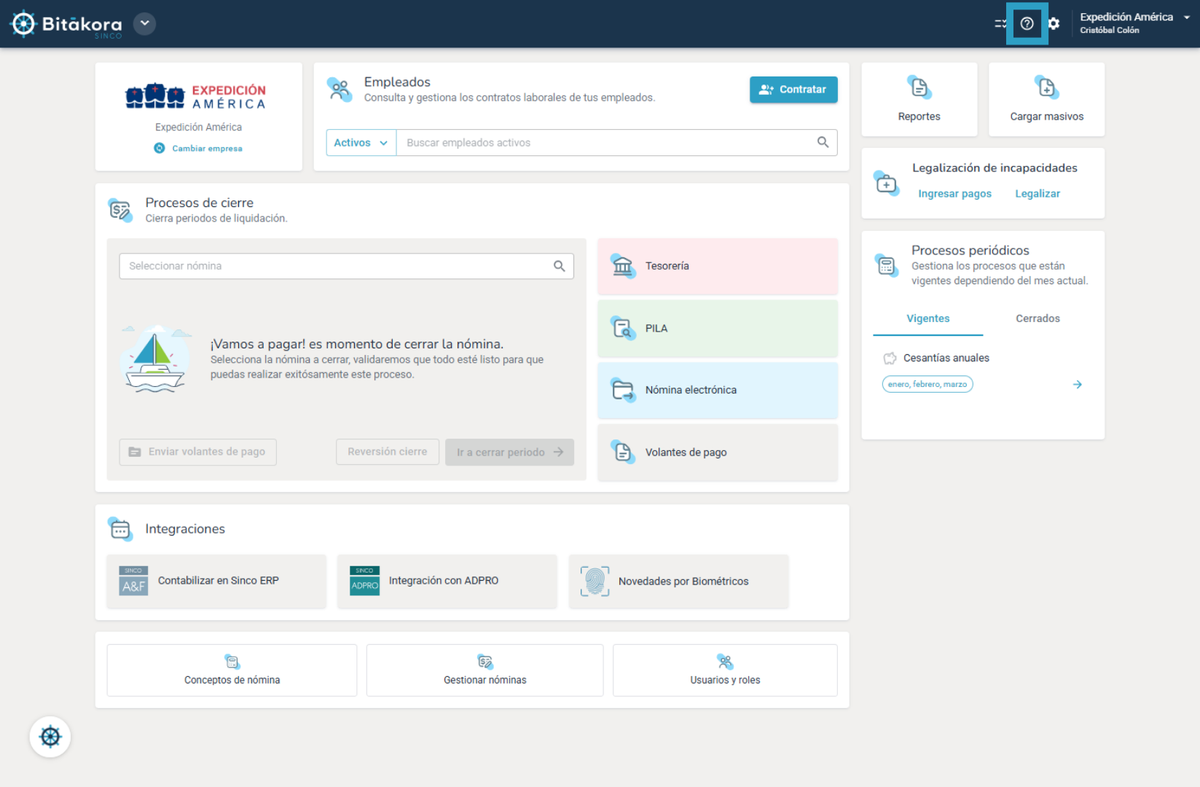1200x787 pixels.
Task: Click the Legalización de incapacidades briefcase icon
Action: click(886, 182)
